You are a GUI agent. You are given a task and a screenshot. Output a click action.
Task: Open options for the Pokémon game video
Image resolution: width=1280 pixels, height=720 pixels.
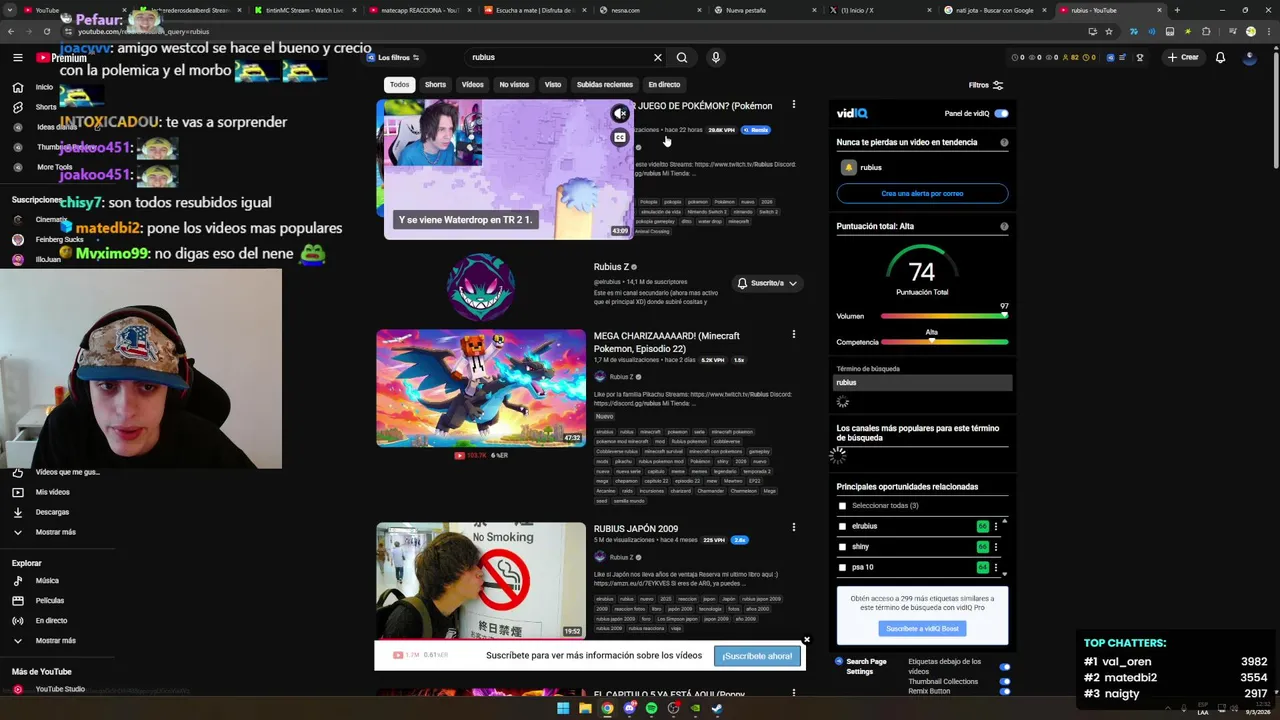[794, 105]
